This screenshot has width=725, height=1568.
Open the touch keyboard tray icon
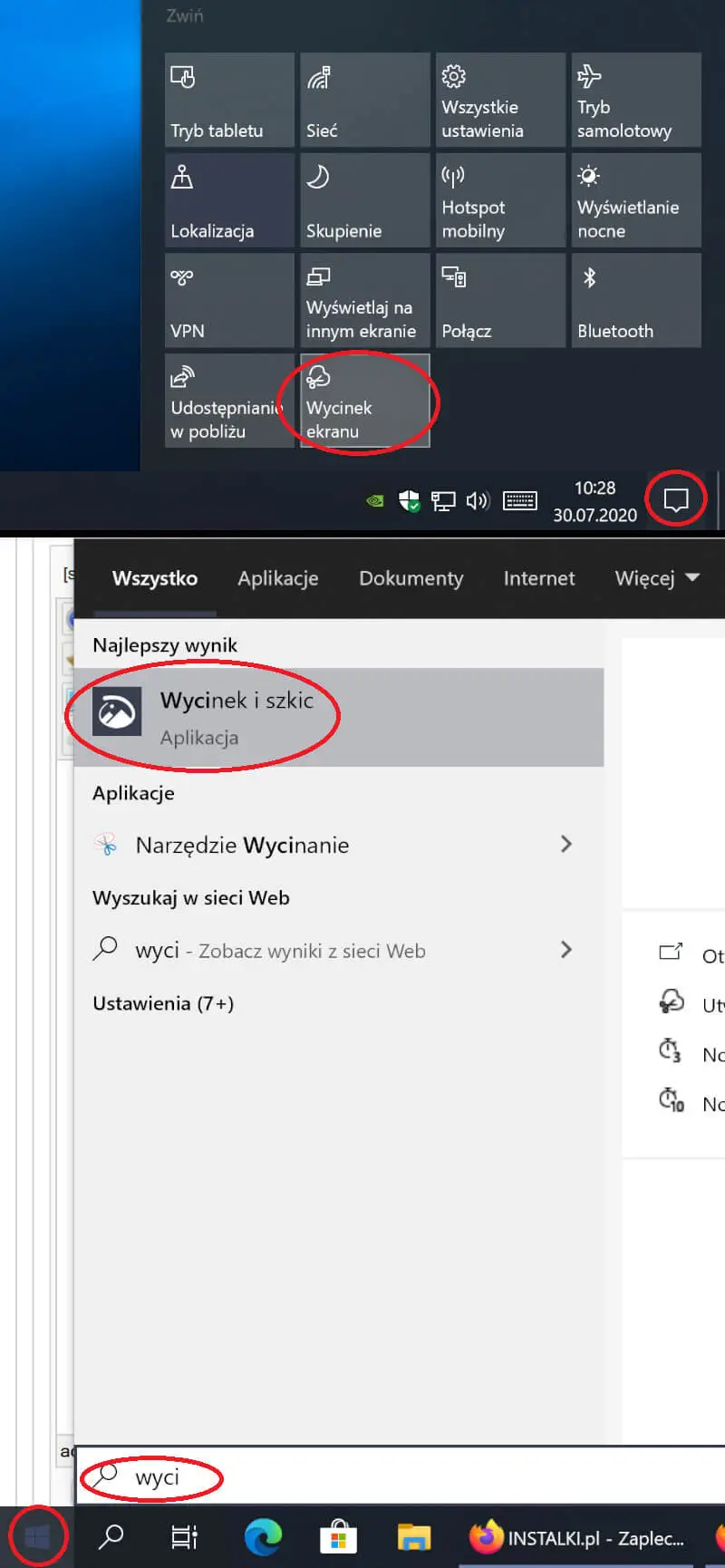click(520, 500)
